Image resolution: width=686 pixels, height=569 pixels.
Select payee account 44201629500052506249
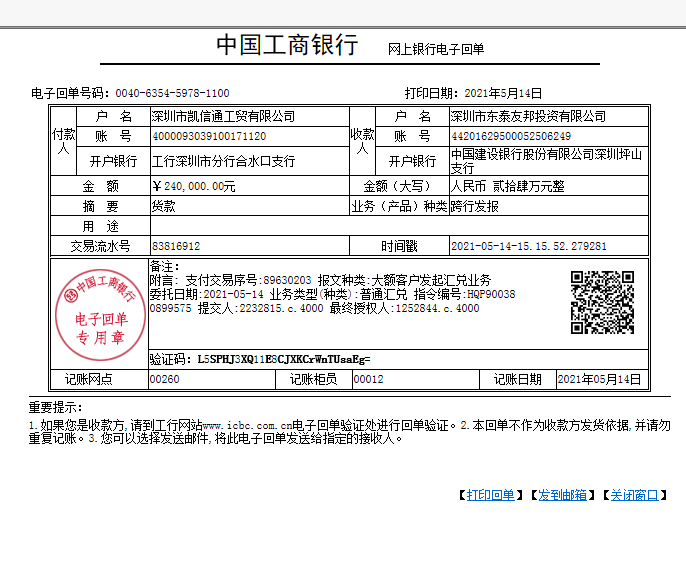click(511, 136)
